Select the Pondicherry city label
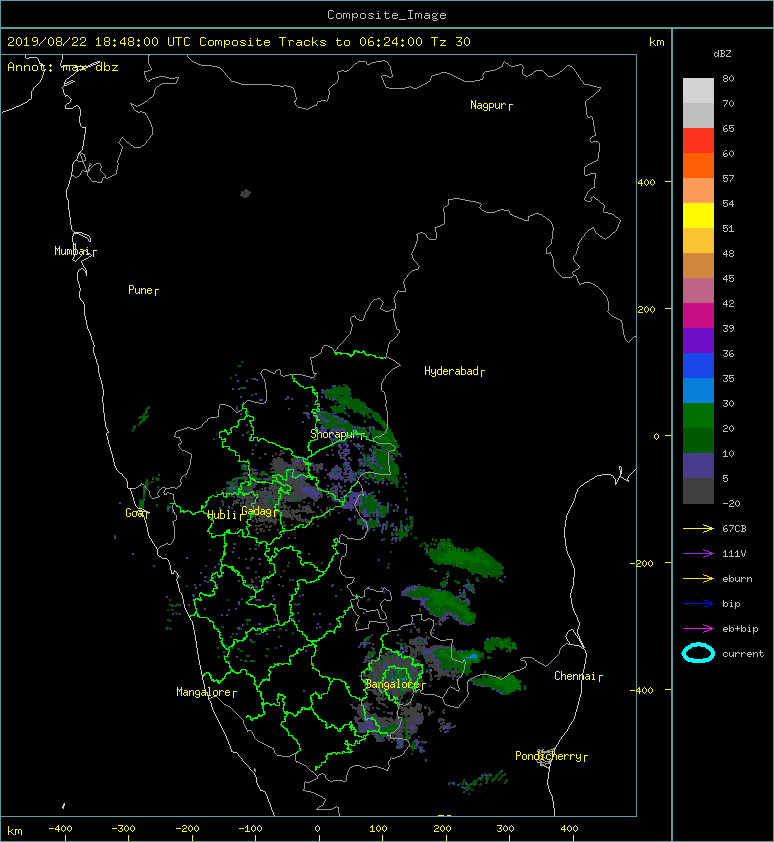This screenshot has width=774, height=842. [551, 756]
